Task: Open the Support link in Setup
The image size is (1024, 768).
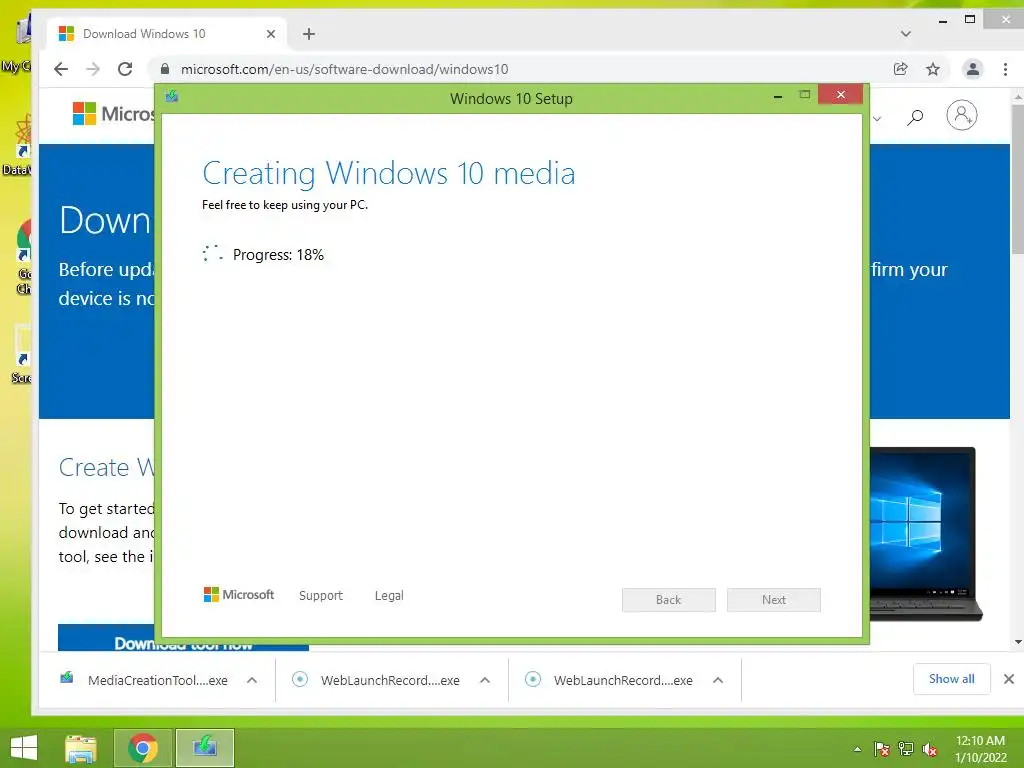Action: [321, 596]
